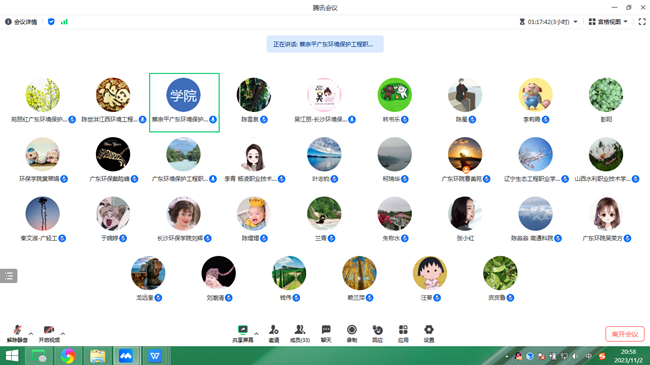The image size is (650, 365).
Task: Expand audio options arrow beside microphone
Action: (31, 333)
